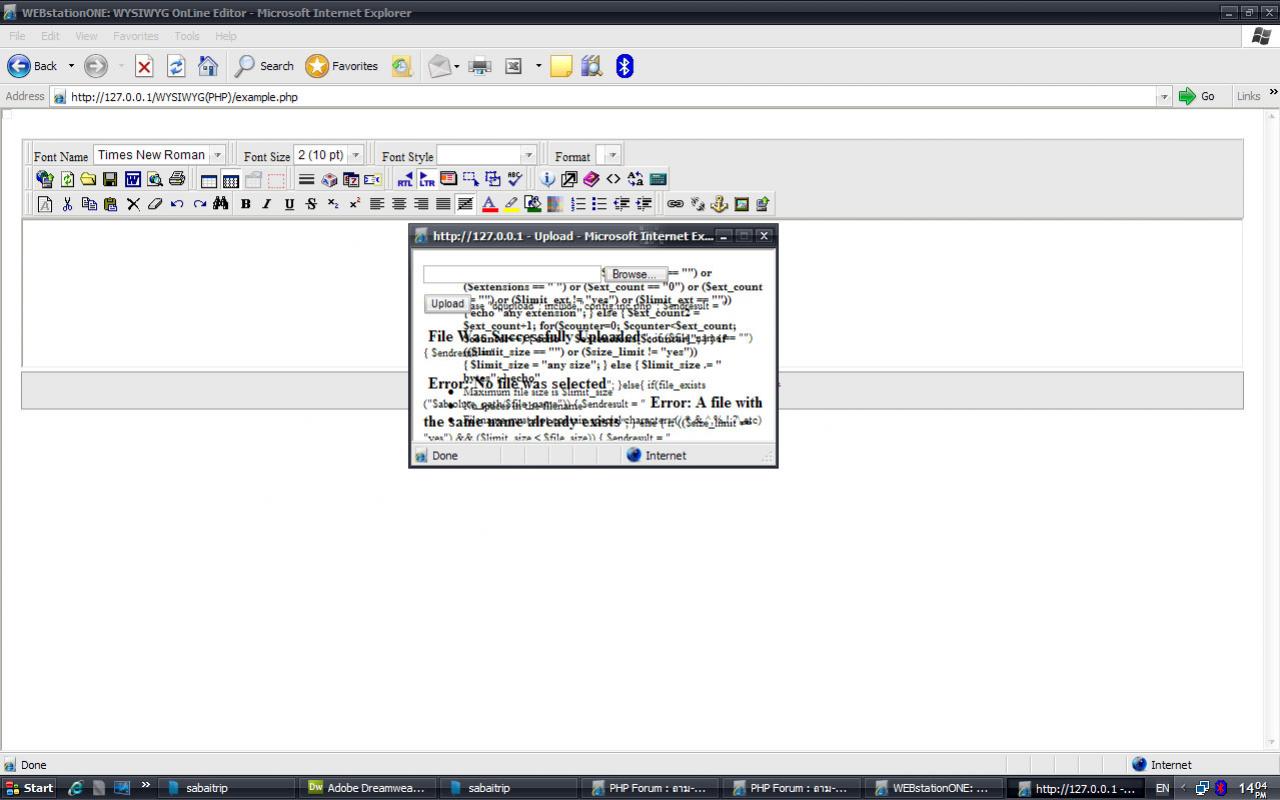Undo the last edit
The width and height of the screenshot is (1280, 800).
click(177, 204)
